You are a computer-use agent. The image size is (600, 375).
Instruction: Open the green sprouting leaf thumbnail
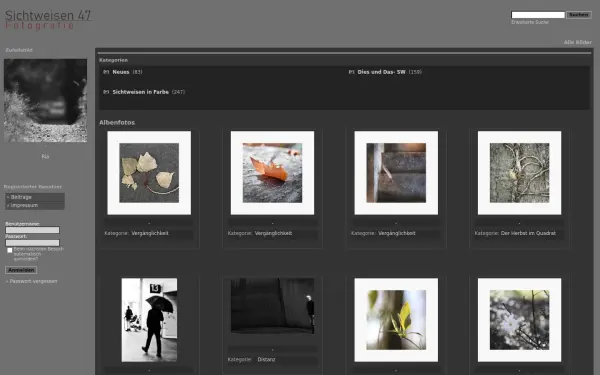click(396, 320)
